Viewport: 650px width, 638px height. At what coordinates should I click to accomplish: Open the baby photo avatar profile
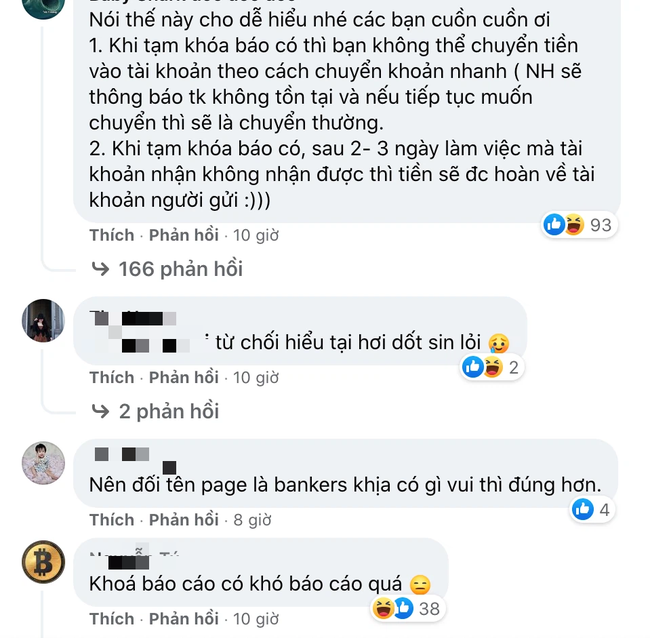coord(43,463)
